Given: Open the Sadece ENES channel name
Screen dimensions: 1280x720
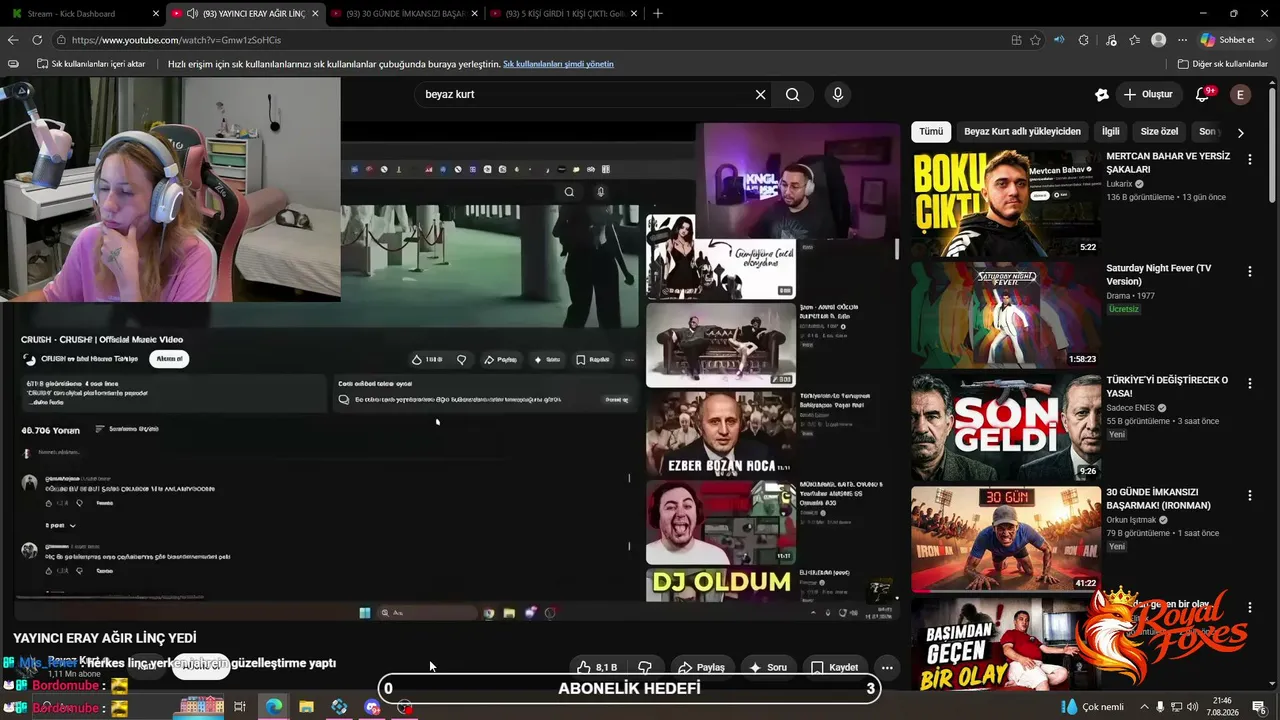Looking at the screenshot, I should [1130, 408].
